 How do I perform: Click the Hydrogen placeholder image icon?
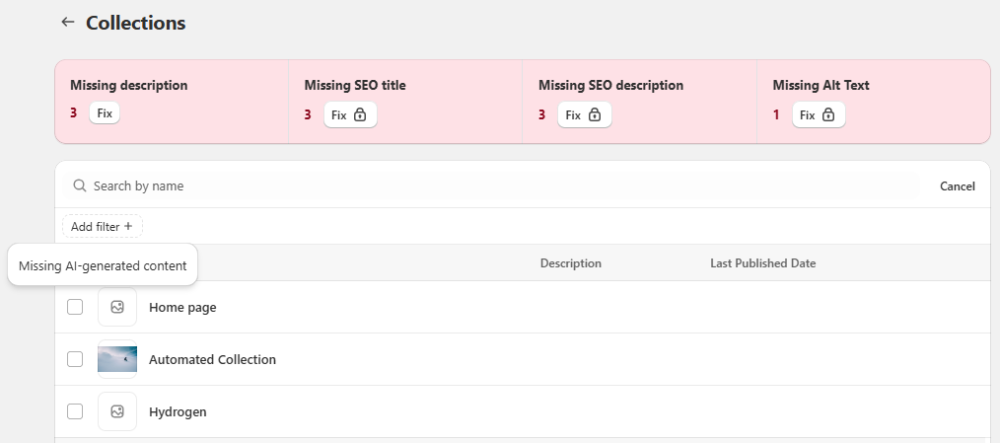(117, 411)
